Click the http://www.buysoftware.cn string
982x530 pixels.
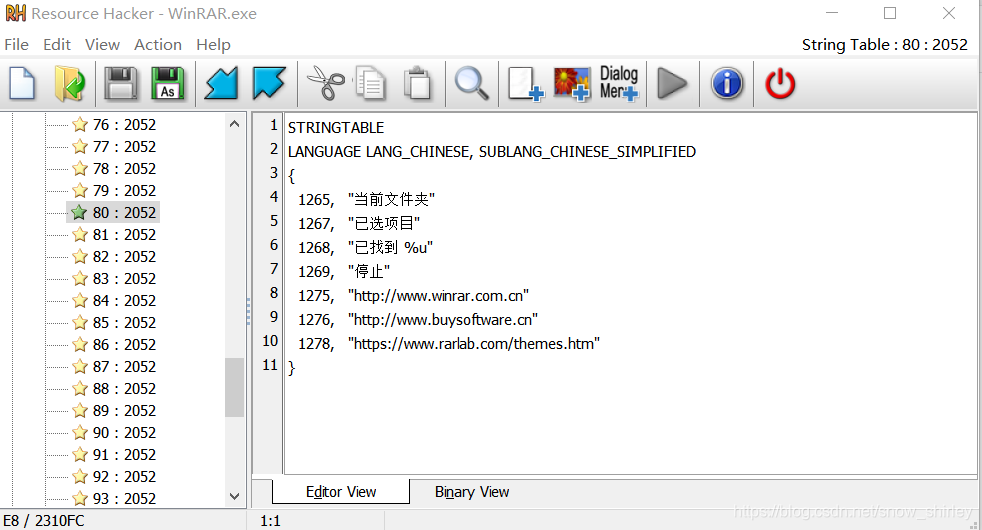click(443, 320)
